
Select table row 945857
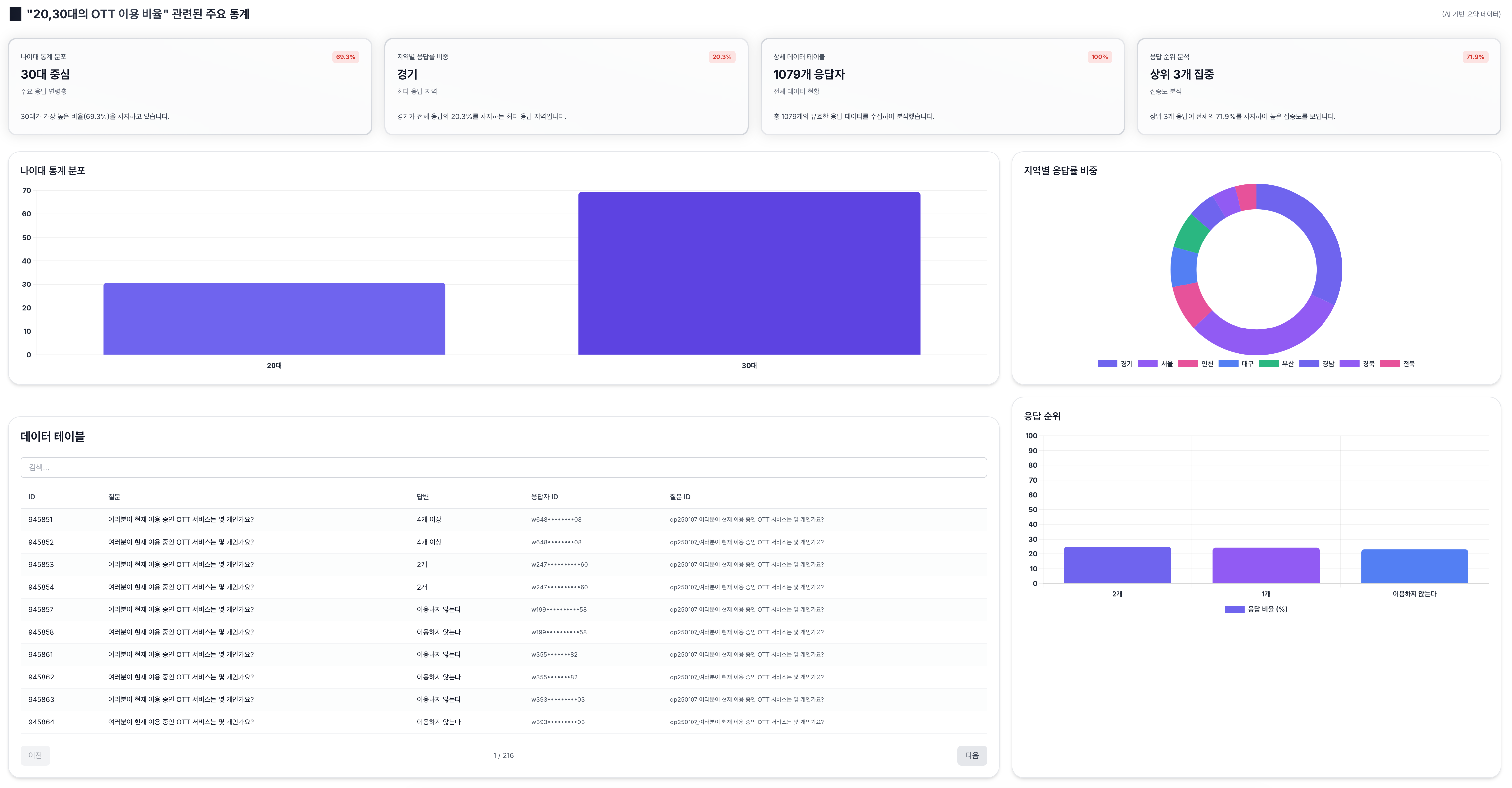(x=503, y=609)
